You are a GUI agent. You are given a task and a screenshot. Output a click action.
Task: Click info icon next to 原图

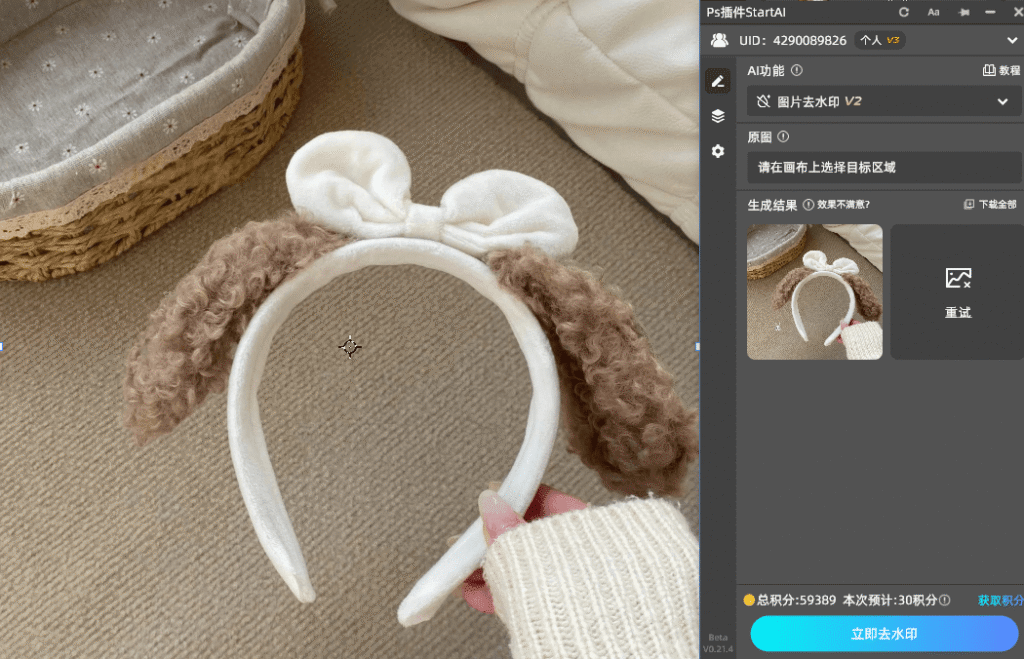(783, 137)
